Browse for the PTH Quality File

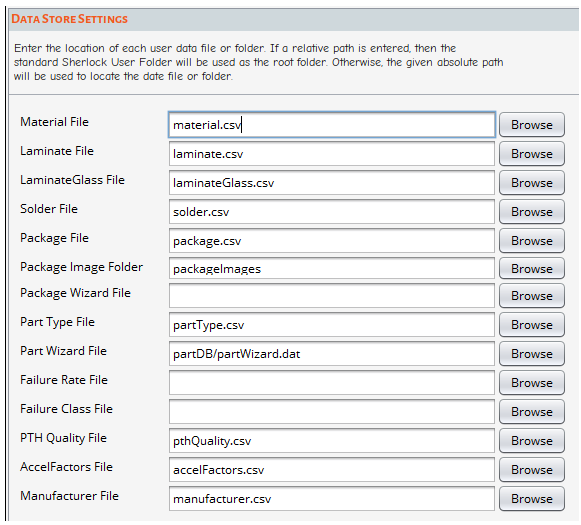[x=532, y=441]
